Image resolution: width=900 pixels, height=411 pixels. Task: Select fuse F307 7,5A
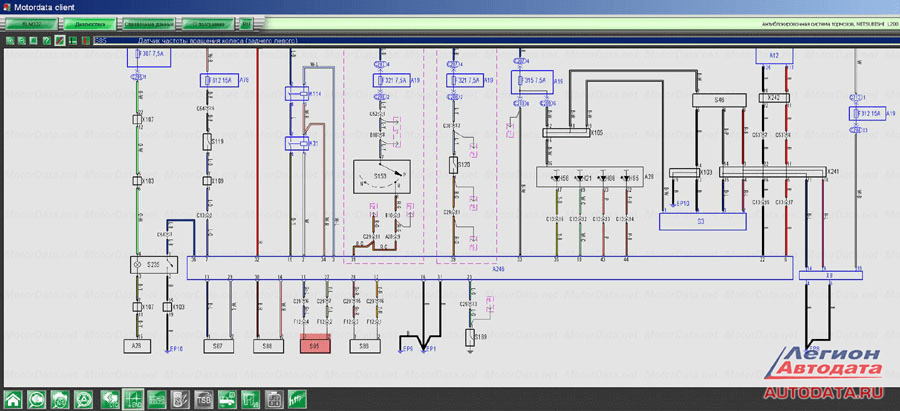click(x=149, y=57)
